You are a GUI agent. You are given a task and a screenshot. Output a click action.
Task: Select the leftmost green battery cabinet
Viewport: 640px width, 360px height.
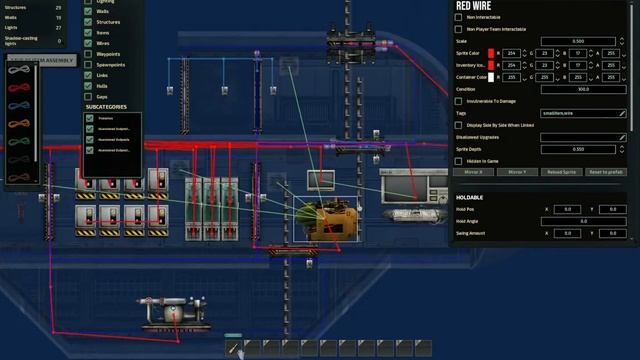(193, 209)
